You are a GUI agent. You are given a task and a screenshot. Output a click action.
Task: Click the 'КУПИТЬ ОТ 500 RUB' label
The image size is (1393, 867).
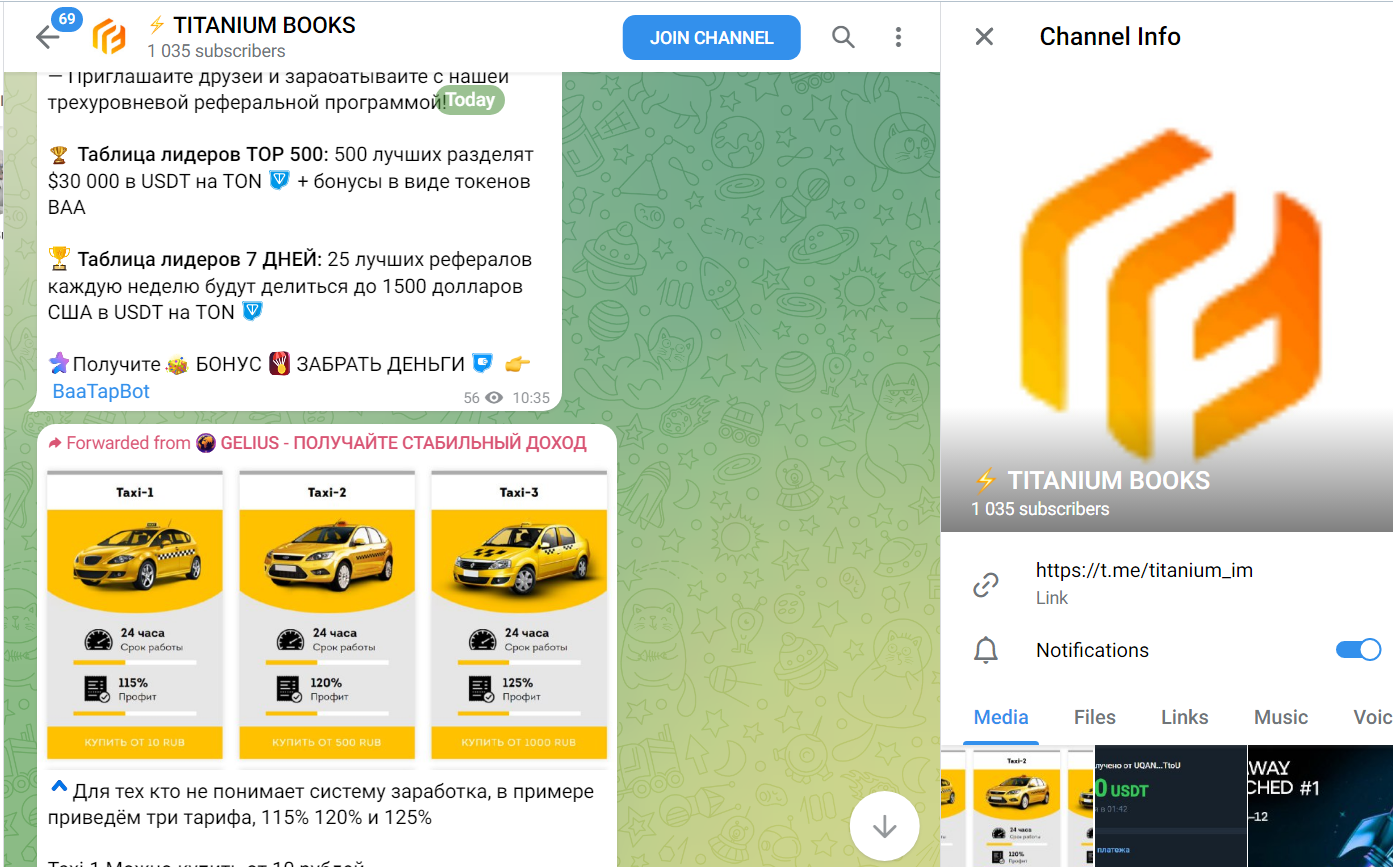tap(327, 743)
